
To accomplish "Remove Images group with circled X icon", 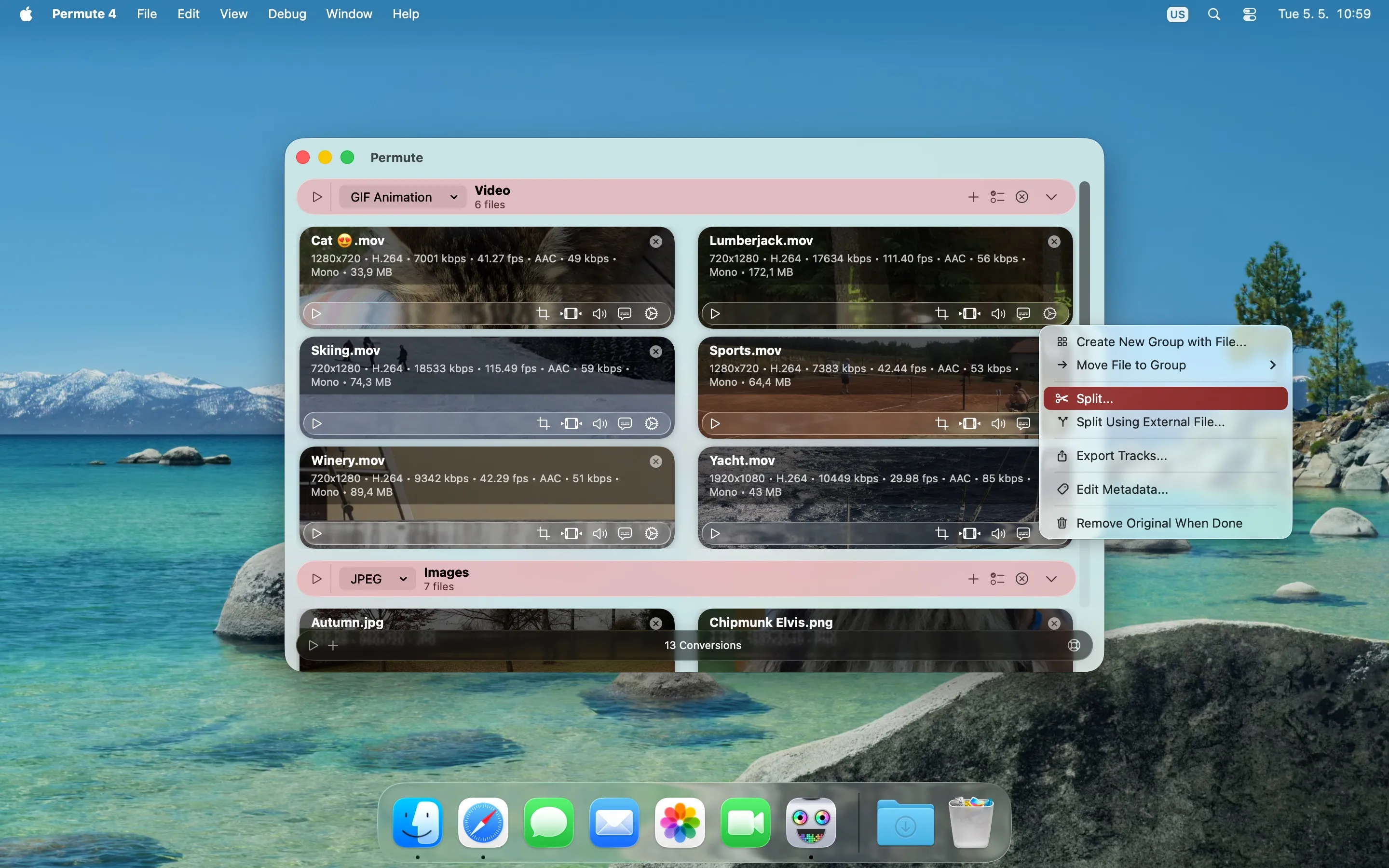I will tap(1022, 579).
